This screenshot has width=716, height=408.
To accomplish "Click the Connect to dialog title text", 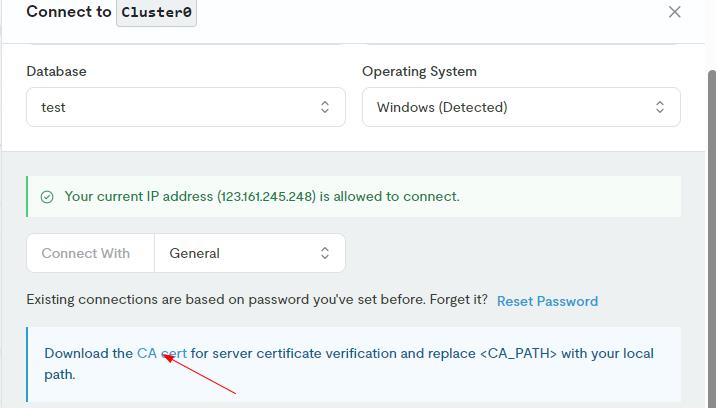I will click(x=68, y=12).
